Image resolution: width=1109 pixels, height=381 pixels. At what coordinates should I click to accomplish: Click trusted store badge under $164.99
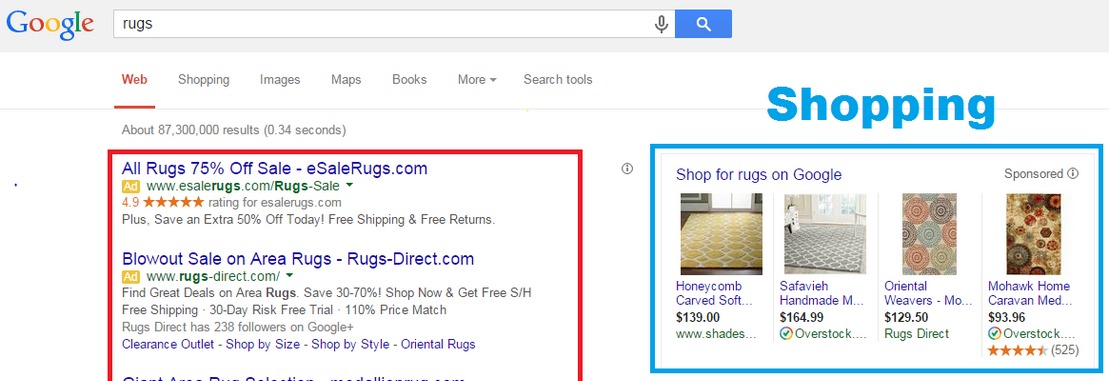click(786, 334)
